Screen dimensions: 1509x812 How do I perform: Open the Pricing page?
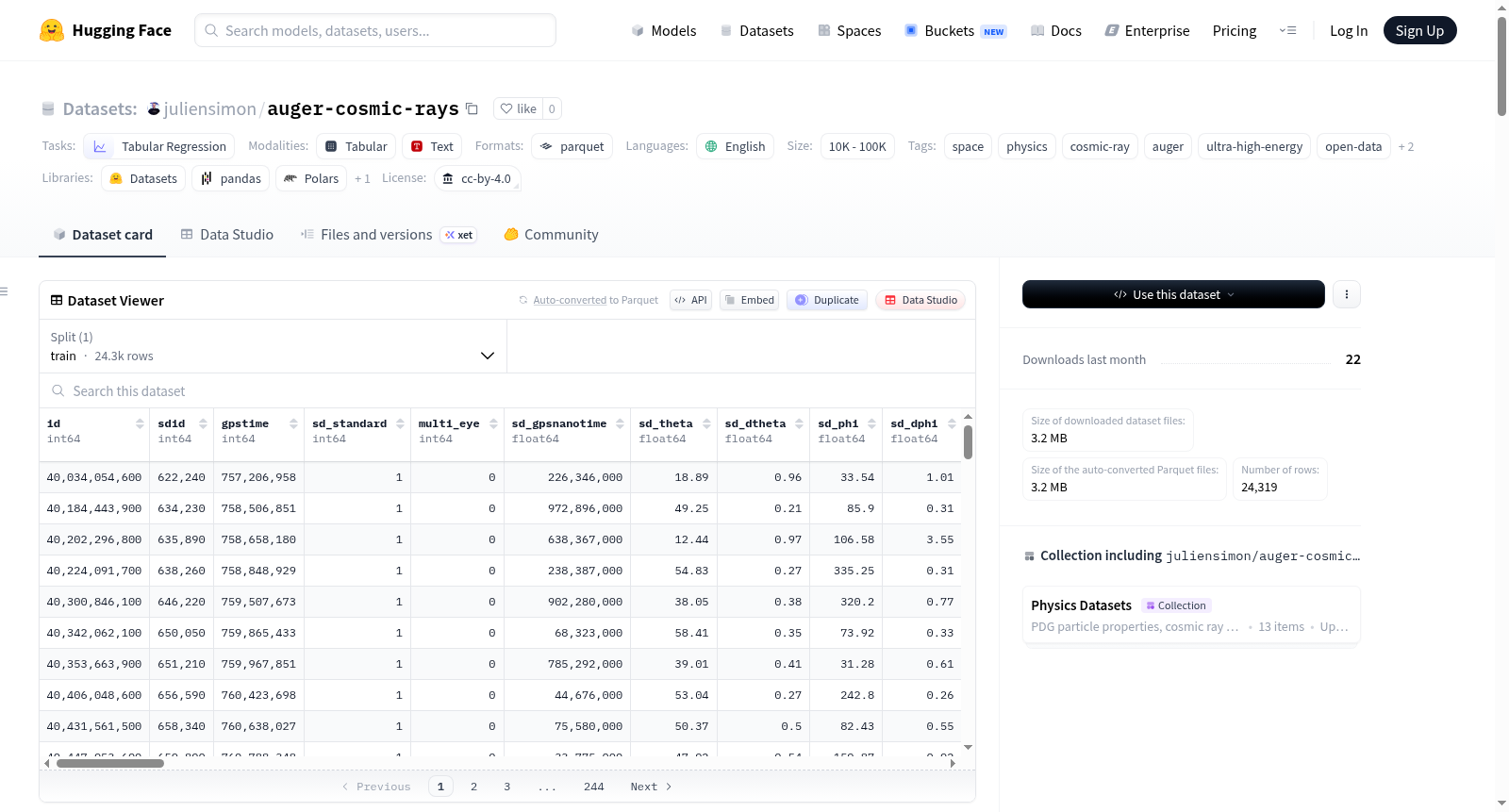(x=1235, y=30)
